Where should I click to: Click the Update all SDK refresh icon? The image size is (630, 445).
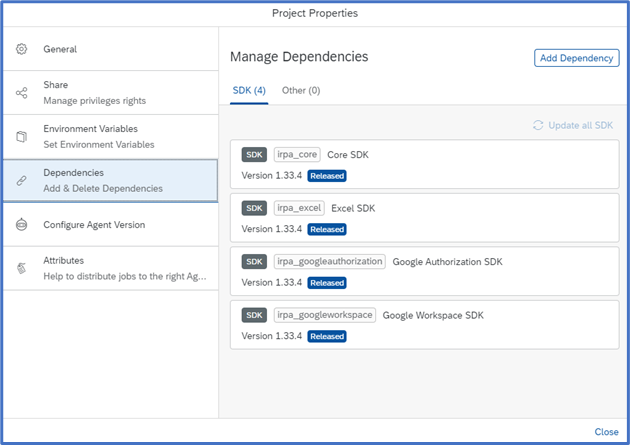538,125
